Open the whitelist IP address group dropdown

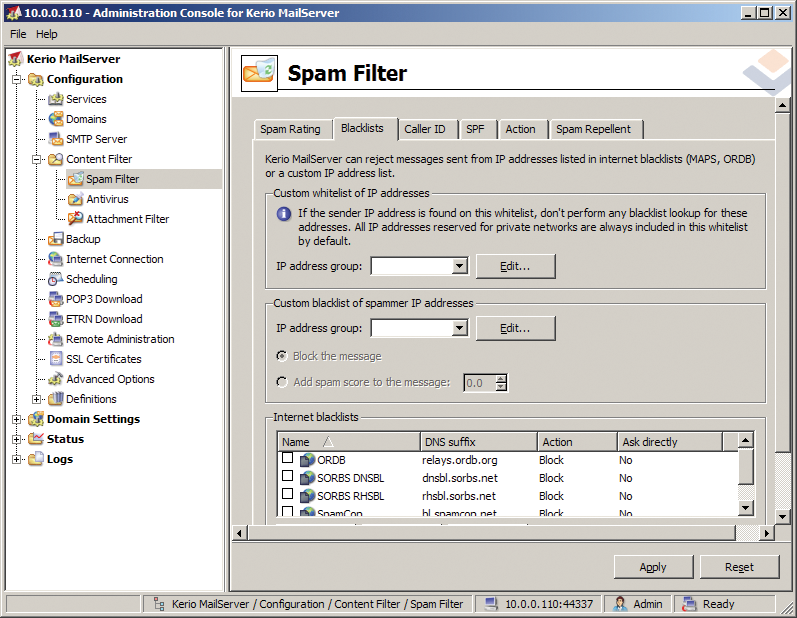[459, 266]
